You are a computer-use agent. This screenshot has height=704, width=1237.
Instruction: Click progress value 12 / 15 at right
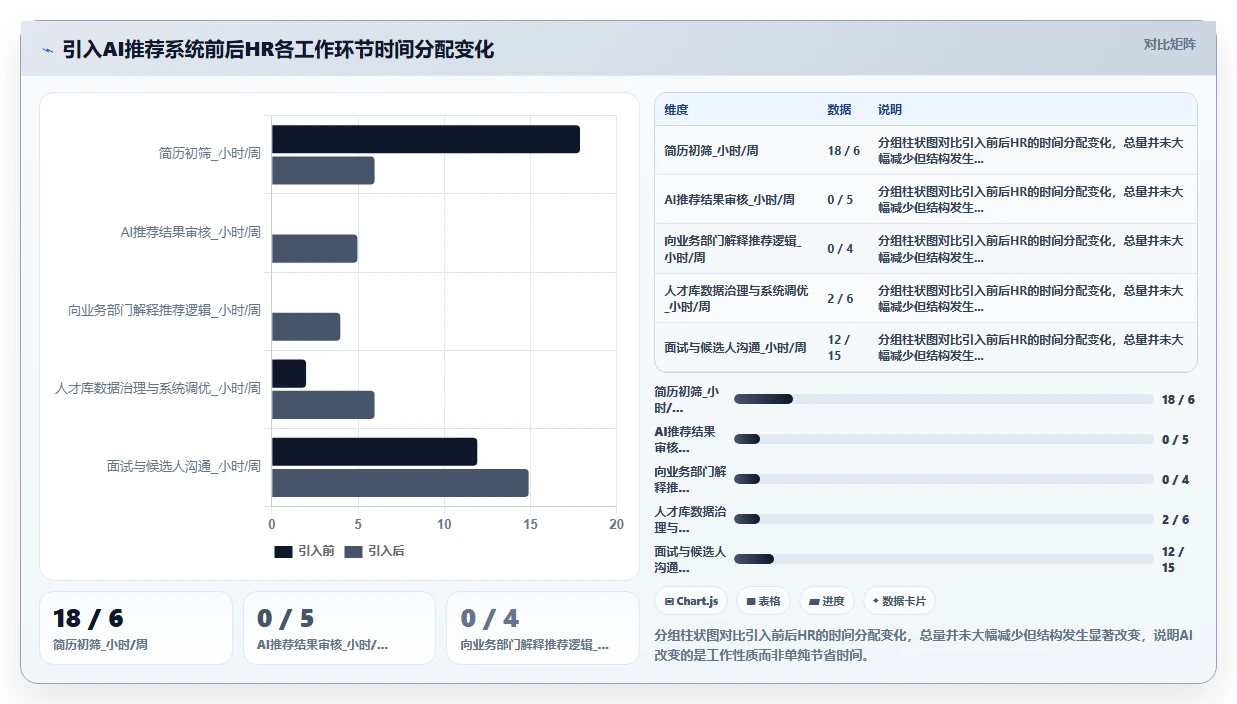click(x=1174, y=559)
